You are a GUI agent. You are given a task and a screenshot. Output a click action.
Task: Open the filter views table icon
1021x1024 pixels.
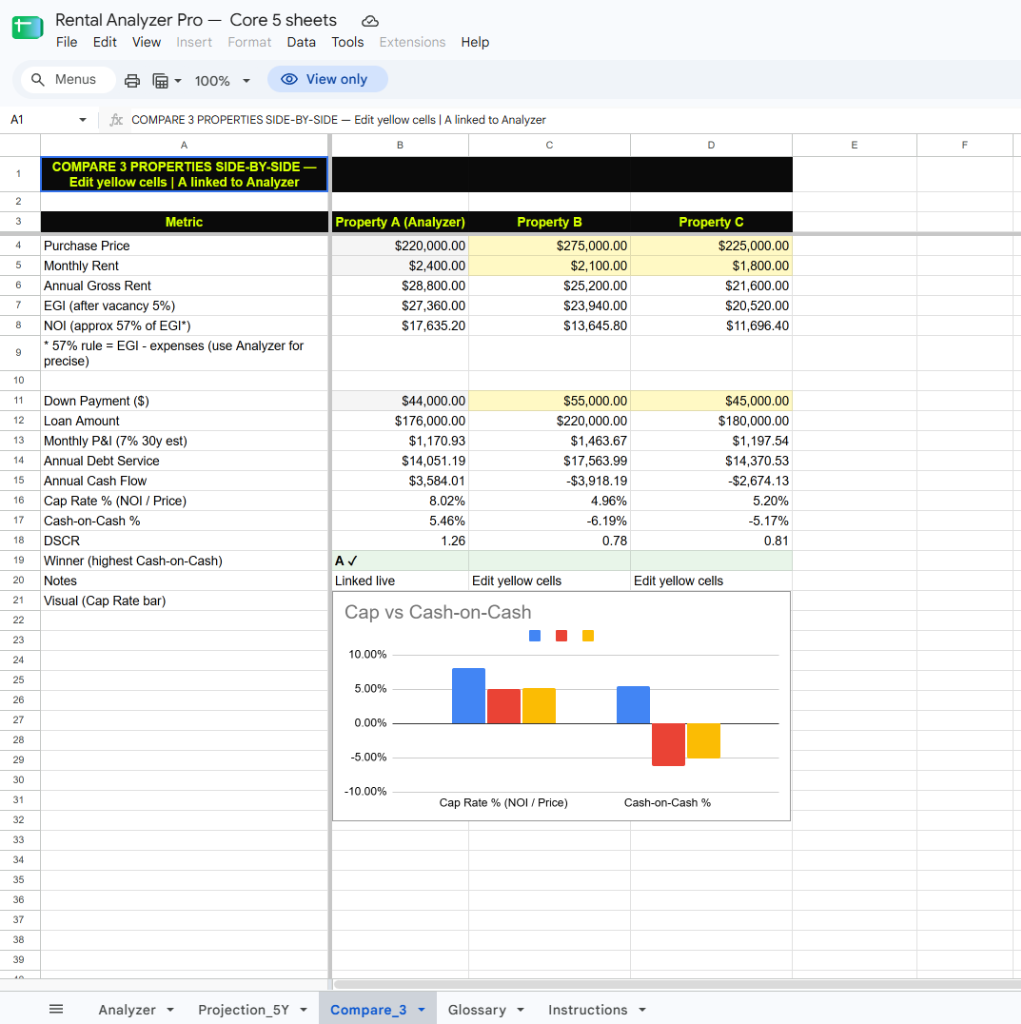160,80
